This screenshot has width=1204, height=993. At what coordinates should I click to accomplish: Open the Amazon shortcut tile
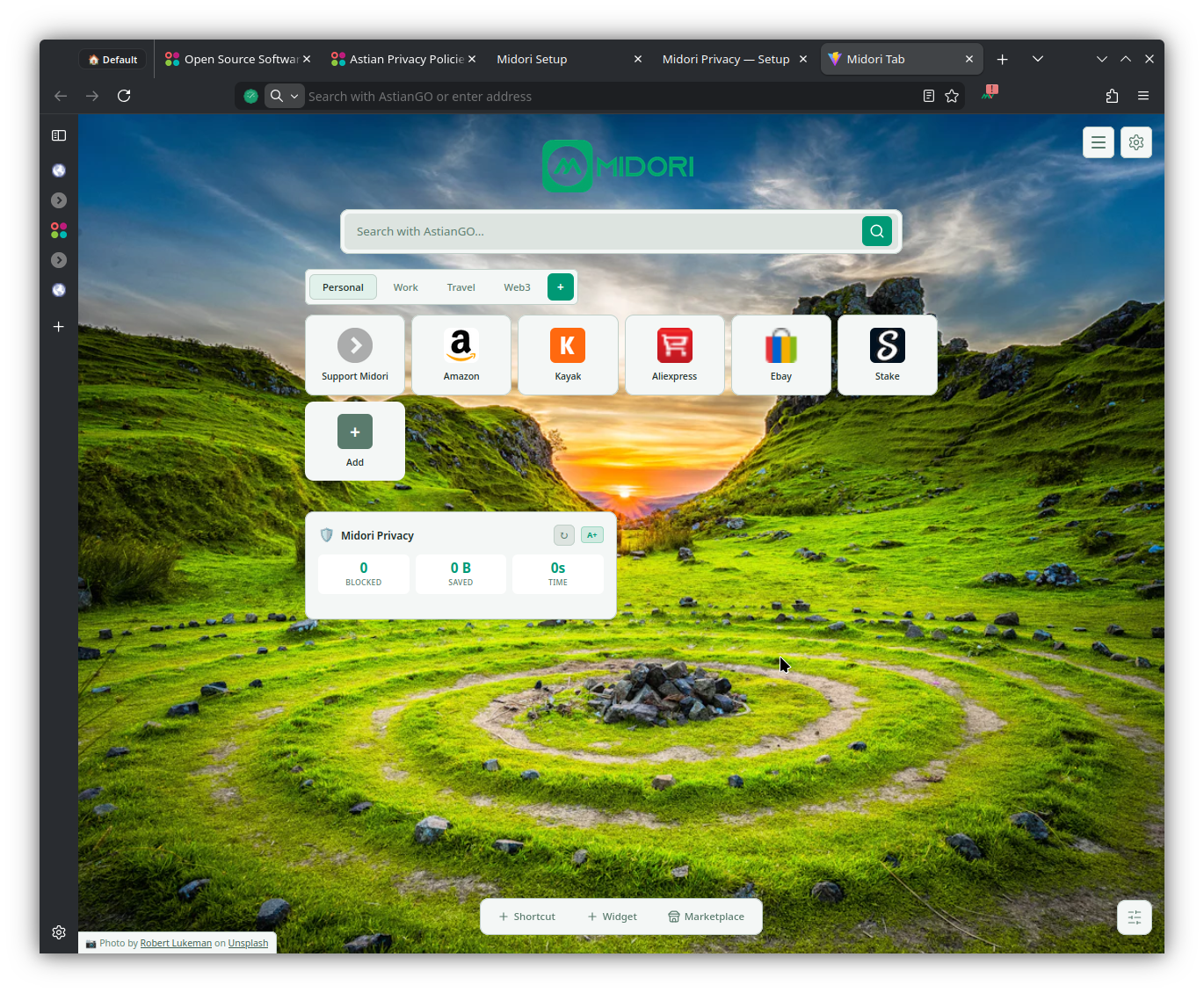(x=461, y=355)
